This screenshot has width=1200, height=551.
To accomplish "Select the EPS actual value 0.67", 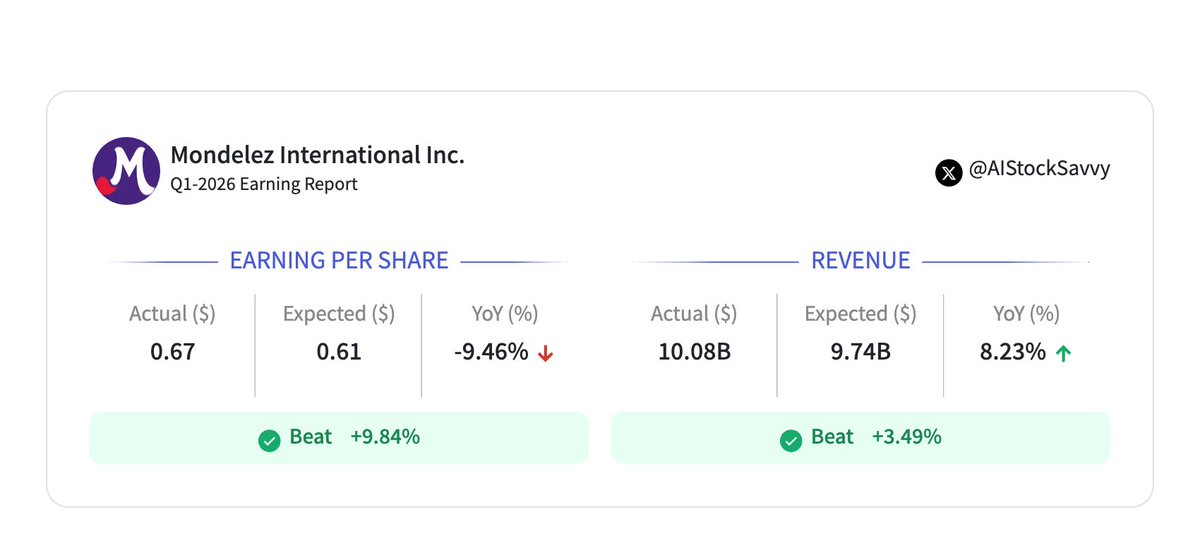I will 172,352.
